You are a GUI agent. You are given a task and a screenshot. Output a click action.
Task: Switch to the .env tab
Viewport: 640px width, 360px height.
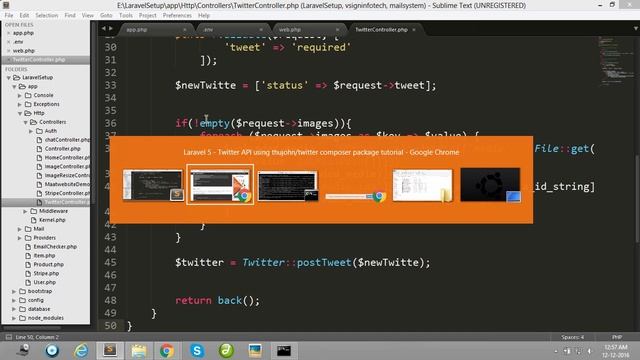pos(233,30)
